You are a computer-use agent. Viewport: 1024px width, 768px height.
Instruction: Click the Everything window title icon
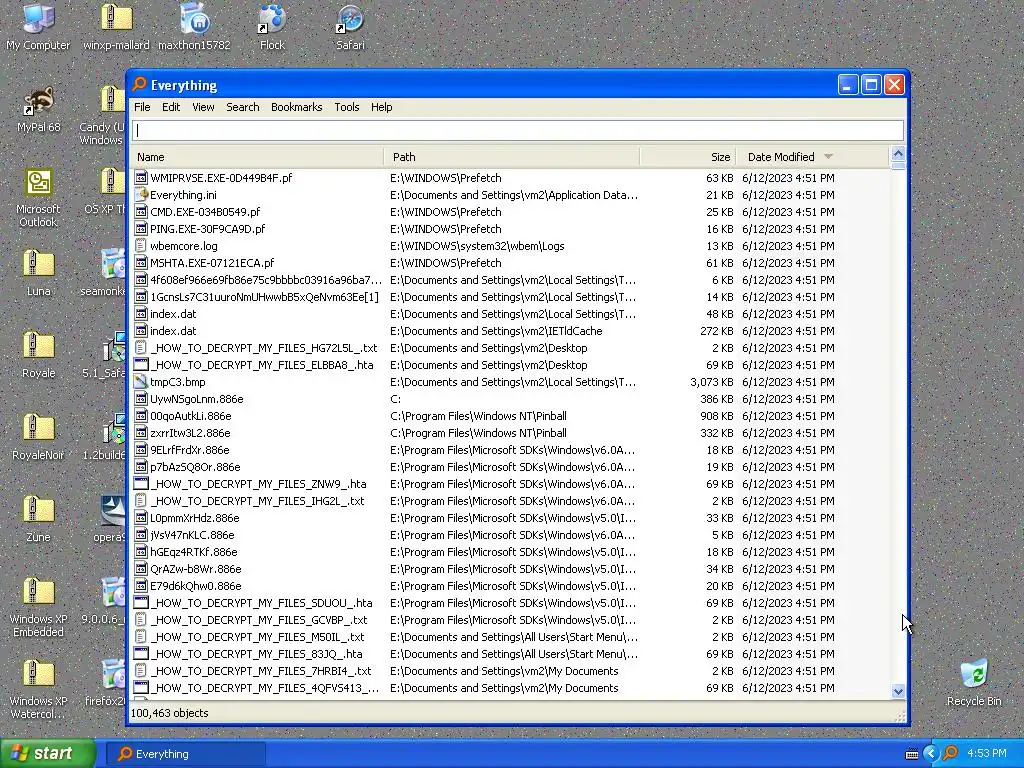pyautogui.click(x=139, y=84)
